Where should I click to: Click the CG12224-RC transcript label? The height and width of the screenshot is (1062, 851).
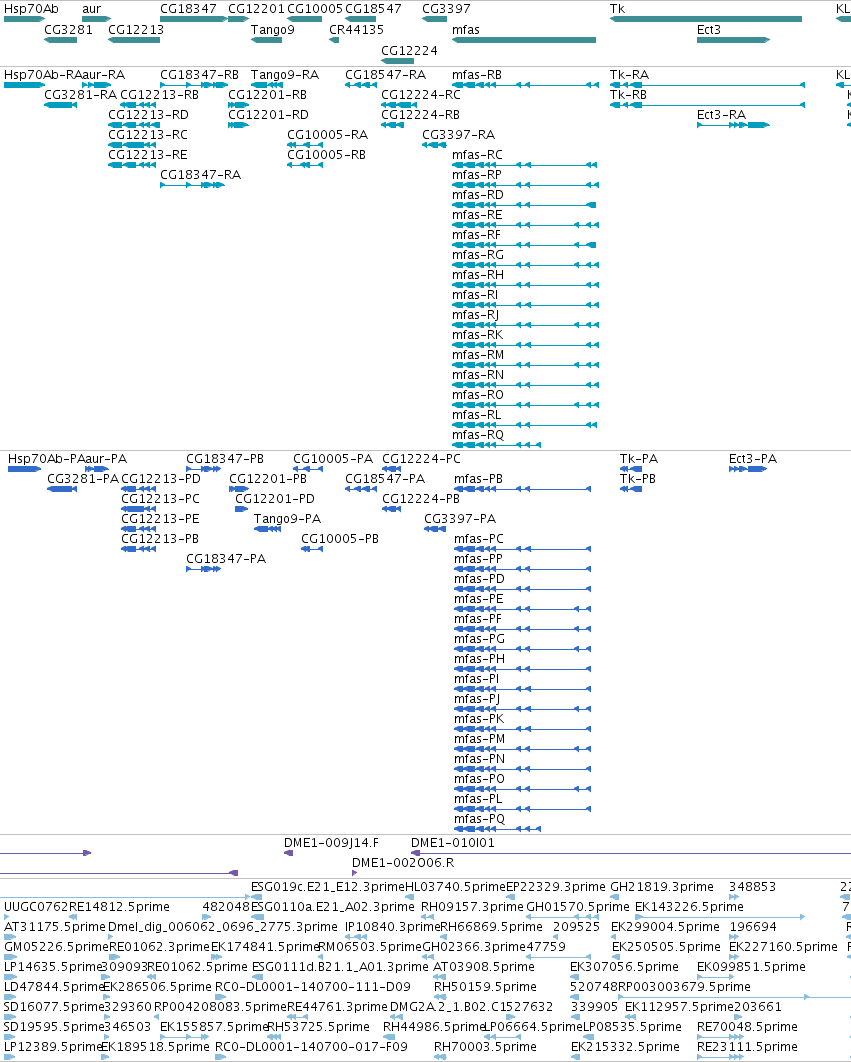[x=421, y=95]
